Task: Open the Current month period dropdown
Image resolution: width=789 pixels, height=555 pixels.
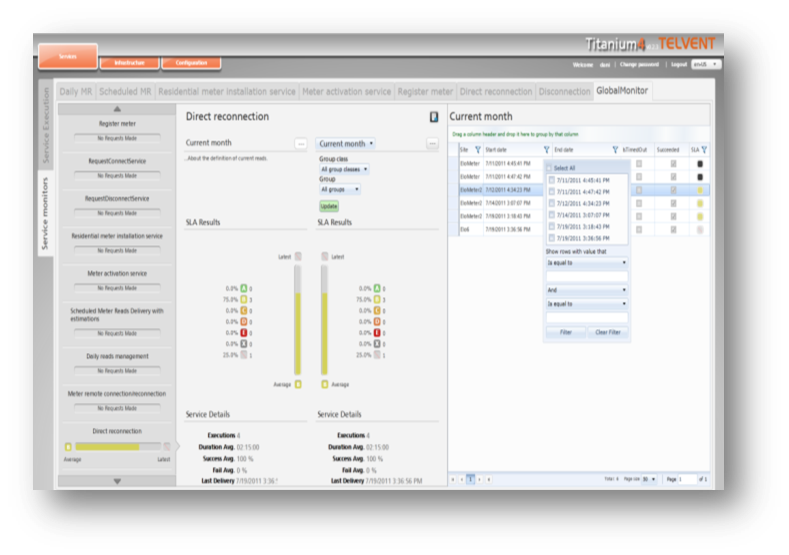Action: (x=346, y=144)
